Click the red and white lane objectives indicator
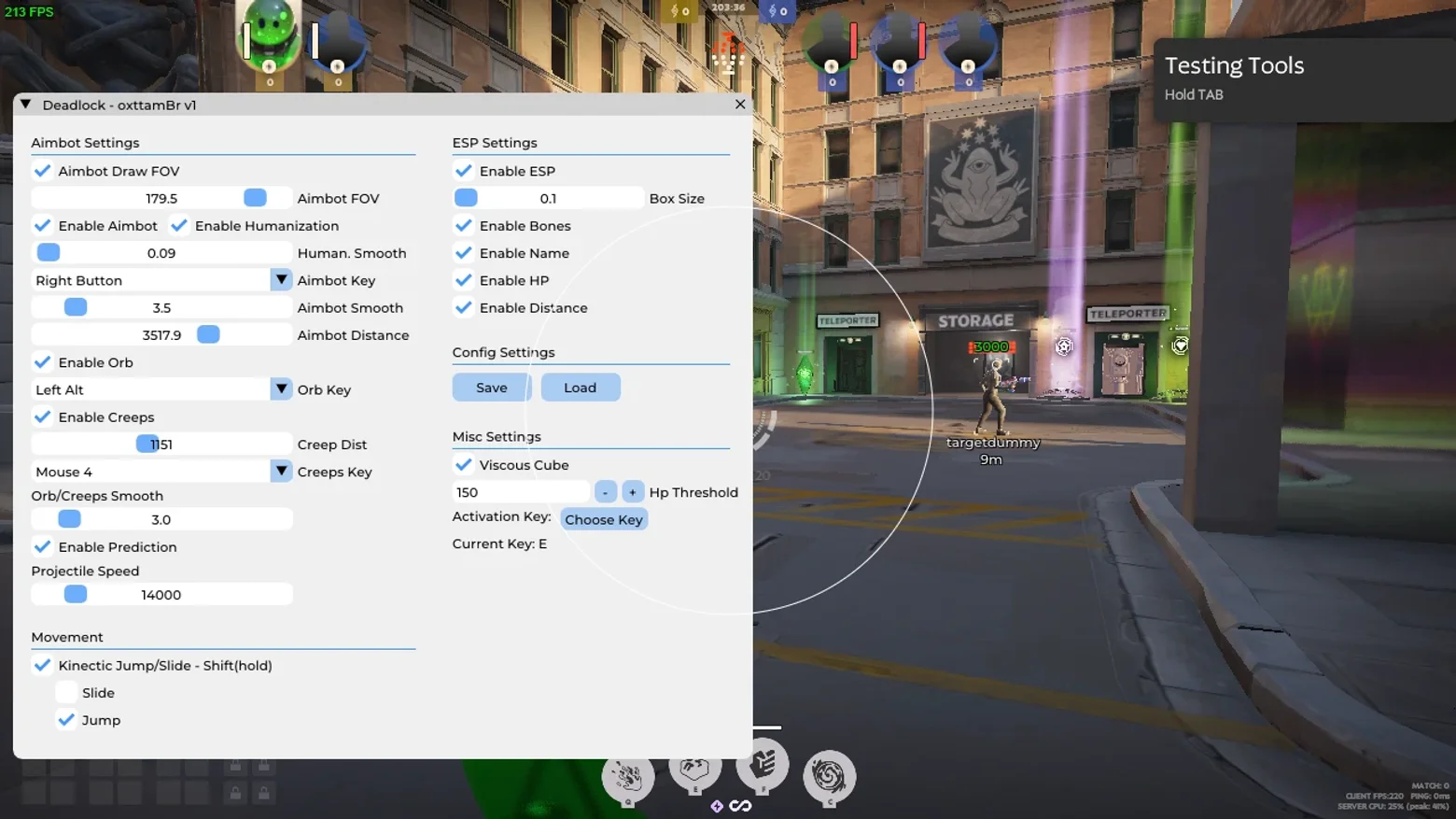Image resolution: width=1456 pixels, height=819 pixels. pyautogui.click(x=728, y=51)
